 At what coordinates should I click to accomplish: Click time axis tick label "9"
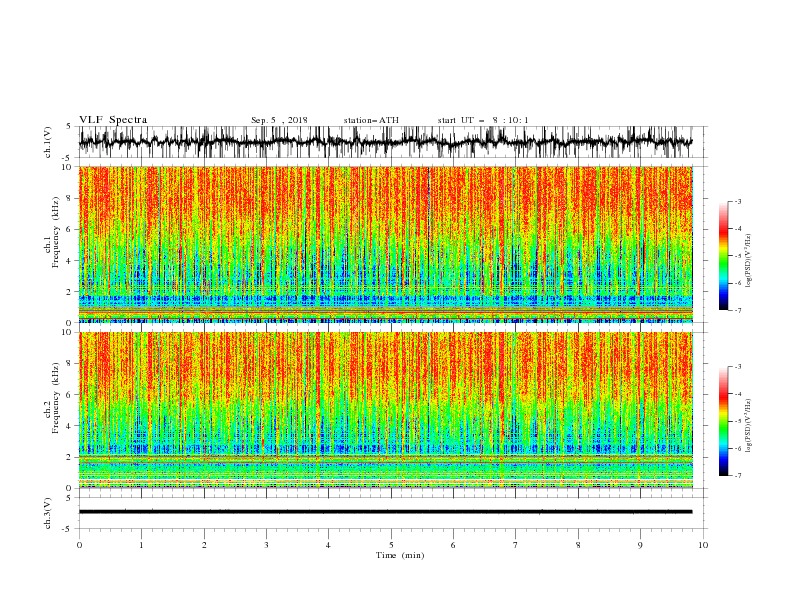pos(640,545)
